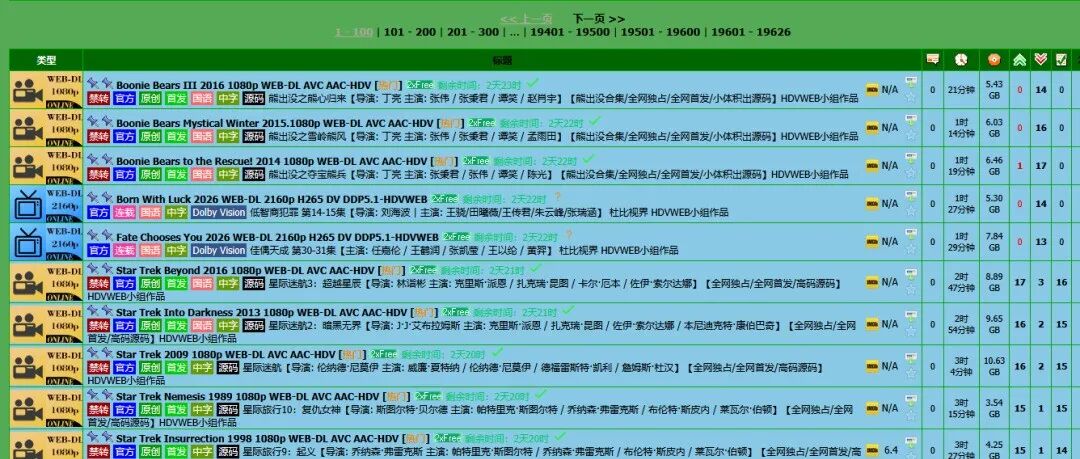Click 禁转 tag on Star Trek Beyond row
Viewport: 1080px width, 459px height.
click(x=98, y=283)
